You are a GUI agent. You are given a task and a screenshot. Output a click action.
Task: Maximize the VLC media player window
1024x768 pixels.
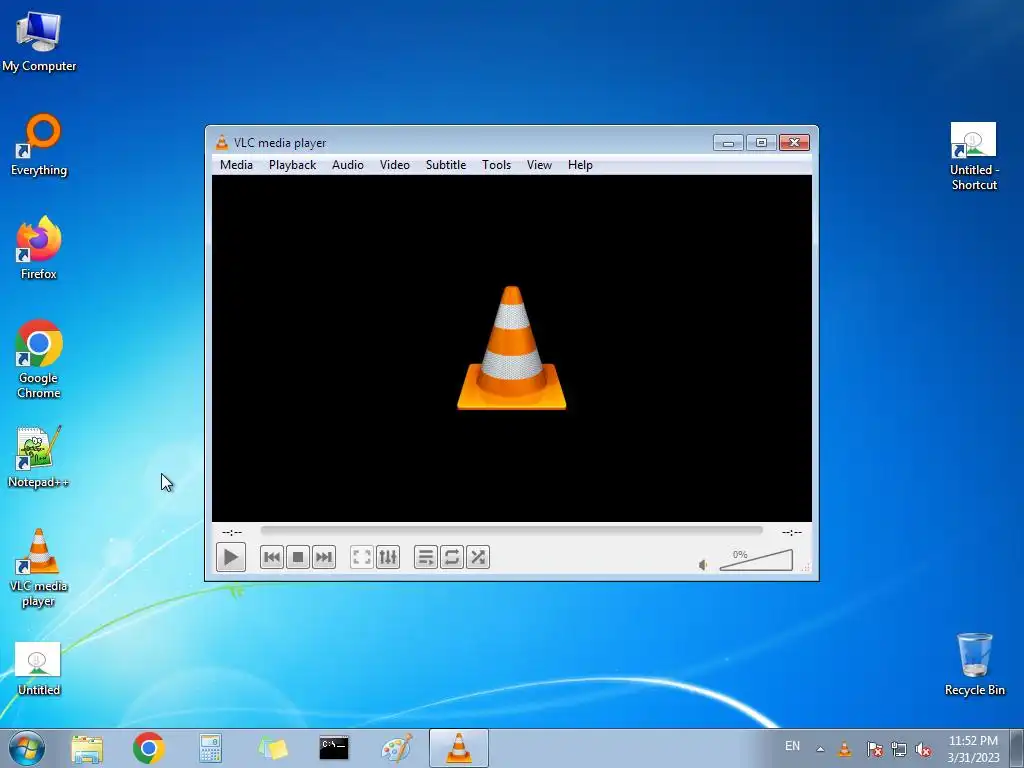[761, 142]
